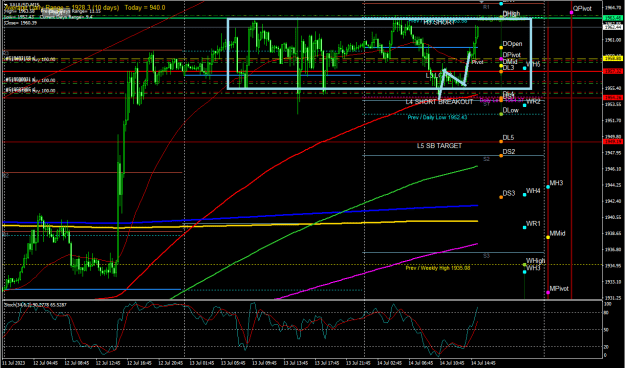Click price scale value 1944.25
The width and height of the screenshot is (625, 368).
(613, 185)
